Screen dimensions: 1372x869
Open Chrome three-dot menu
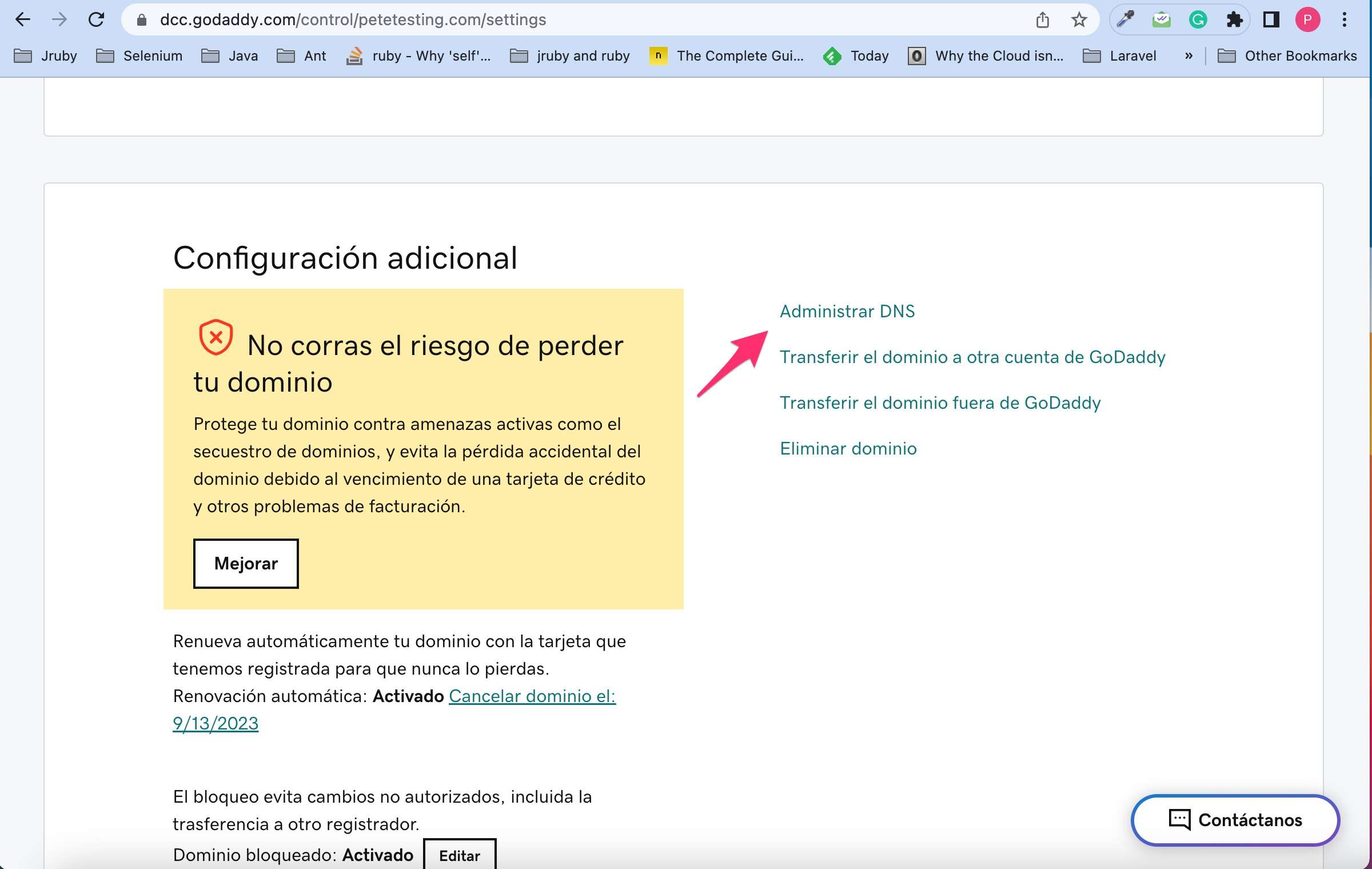click(x=1344, y=20)
